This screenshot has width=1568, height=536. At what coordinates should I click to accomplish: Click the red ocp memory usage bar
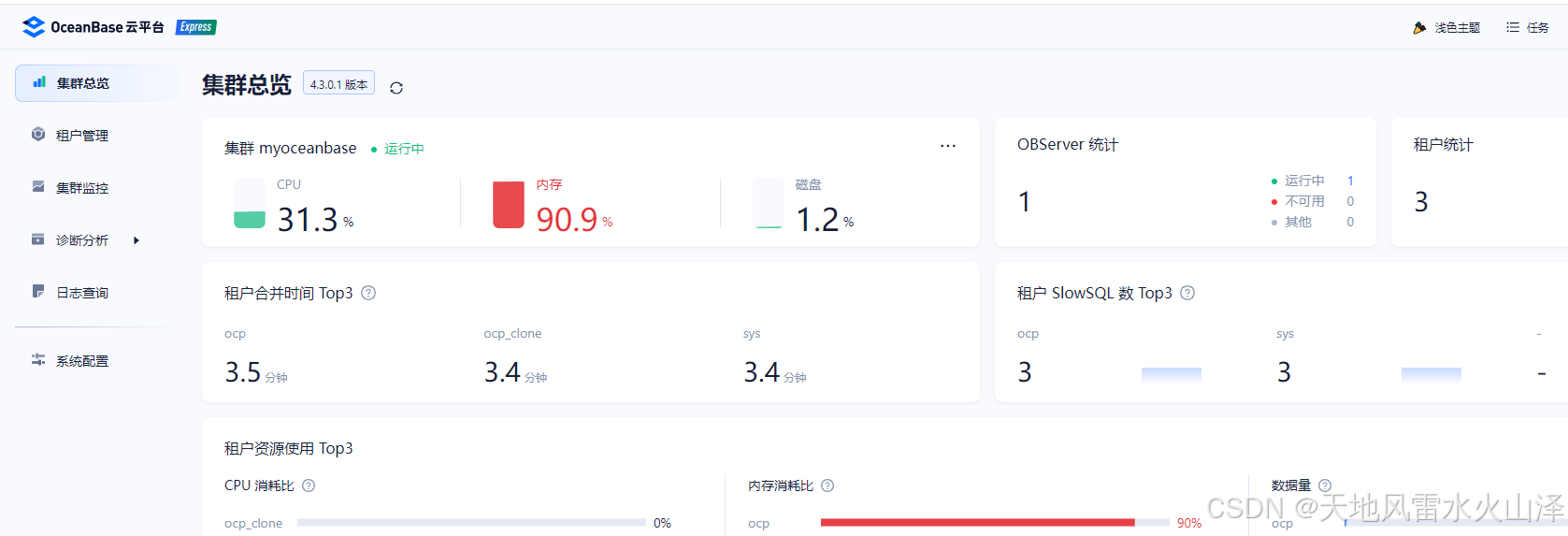(x=978, y=523)
